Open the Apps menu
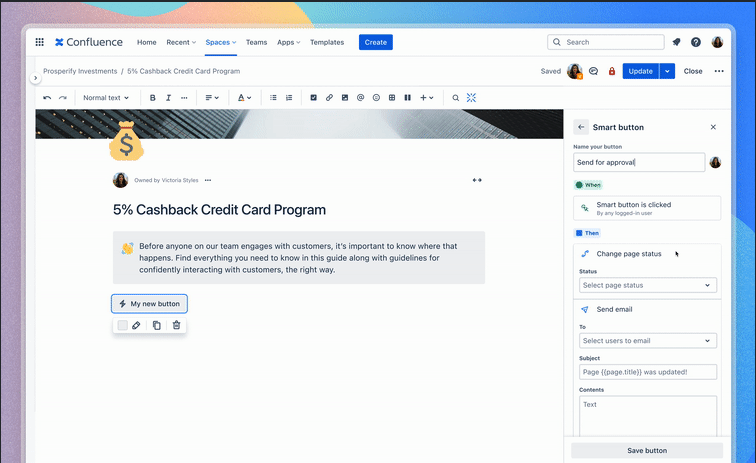The height and width of the screenshot is (463, 756). point(288,42)
